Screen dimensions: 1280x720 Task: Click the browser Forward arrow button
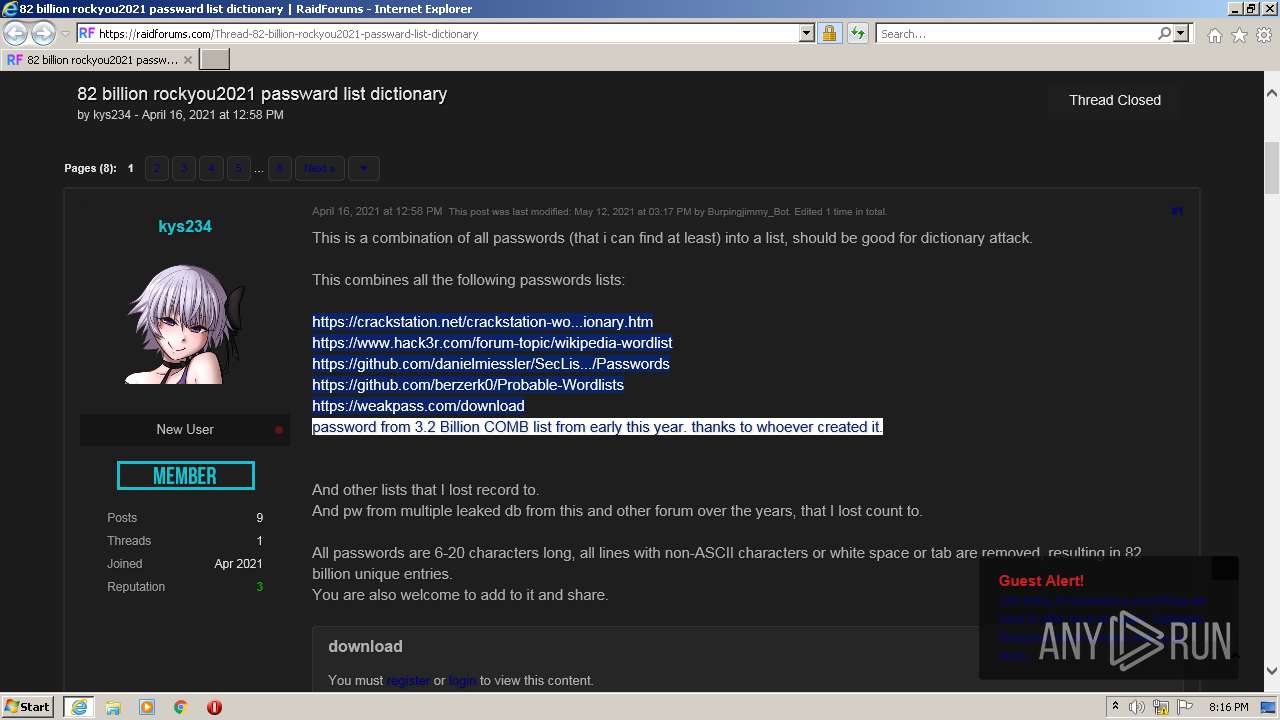[43, 33]
